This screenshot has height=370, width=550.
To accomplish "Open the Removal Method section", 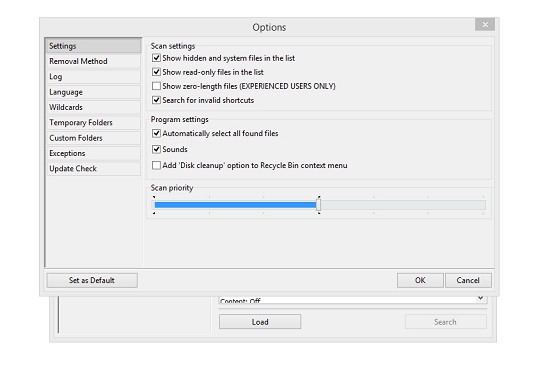I will tap(93, 61).
